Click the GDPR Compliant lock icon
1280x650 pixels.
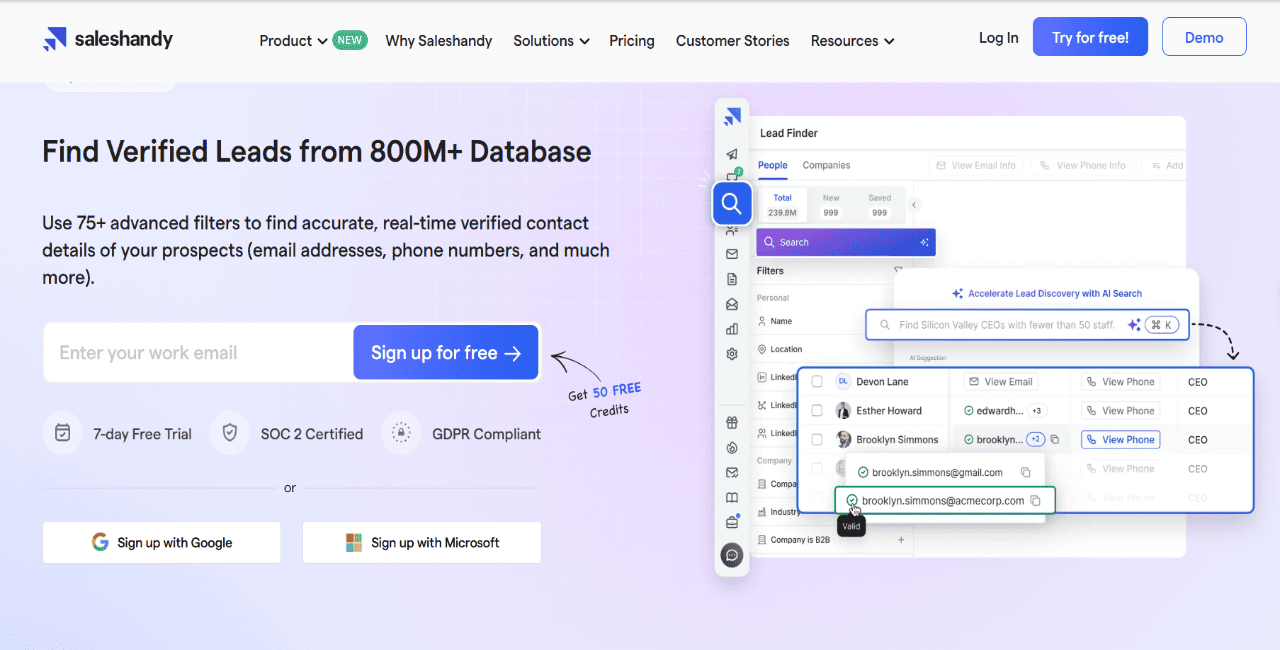pos(401,433)
